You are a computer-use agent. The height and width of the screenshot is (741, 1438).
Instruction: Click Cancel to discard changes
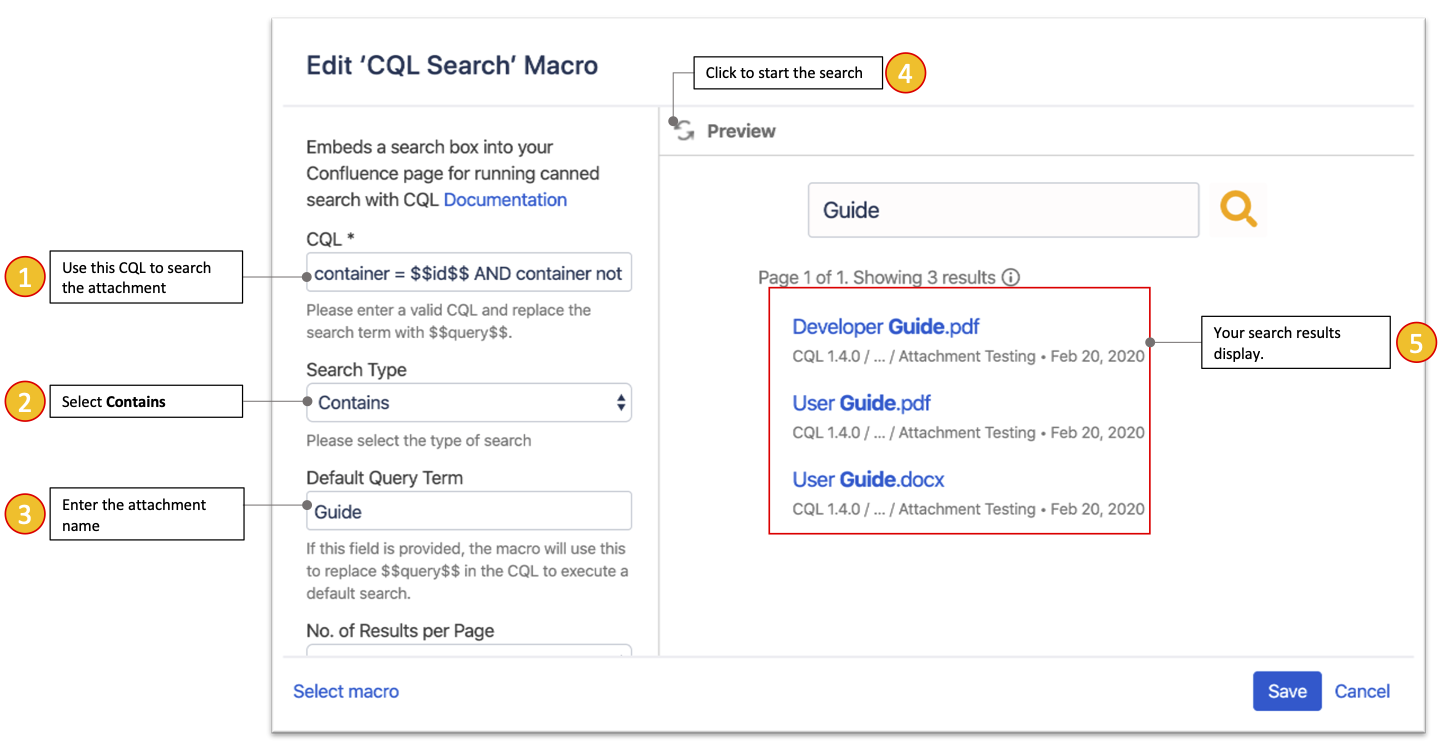coord(1362,691)
